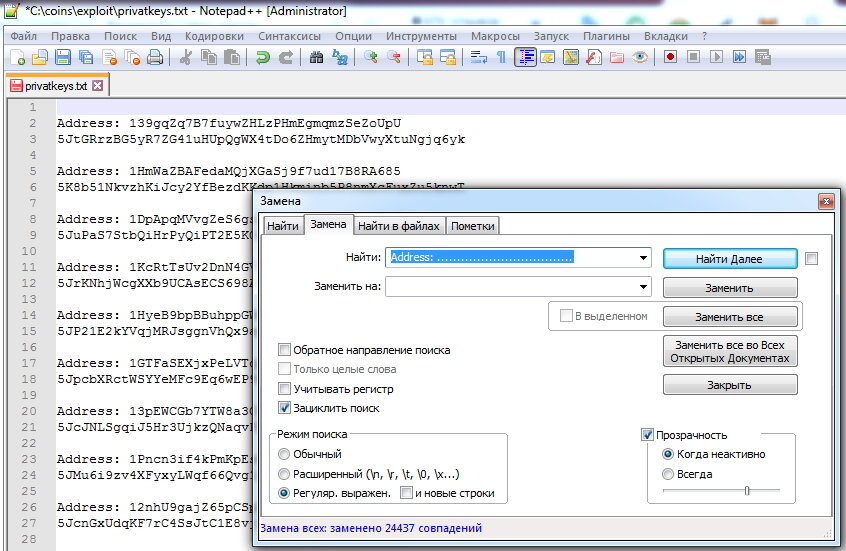
Task: Choose 'Когда неактивно' transparency option
Action: [668, 454]
